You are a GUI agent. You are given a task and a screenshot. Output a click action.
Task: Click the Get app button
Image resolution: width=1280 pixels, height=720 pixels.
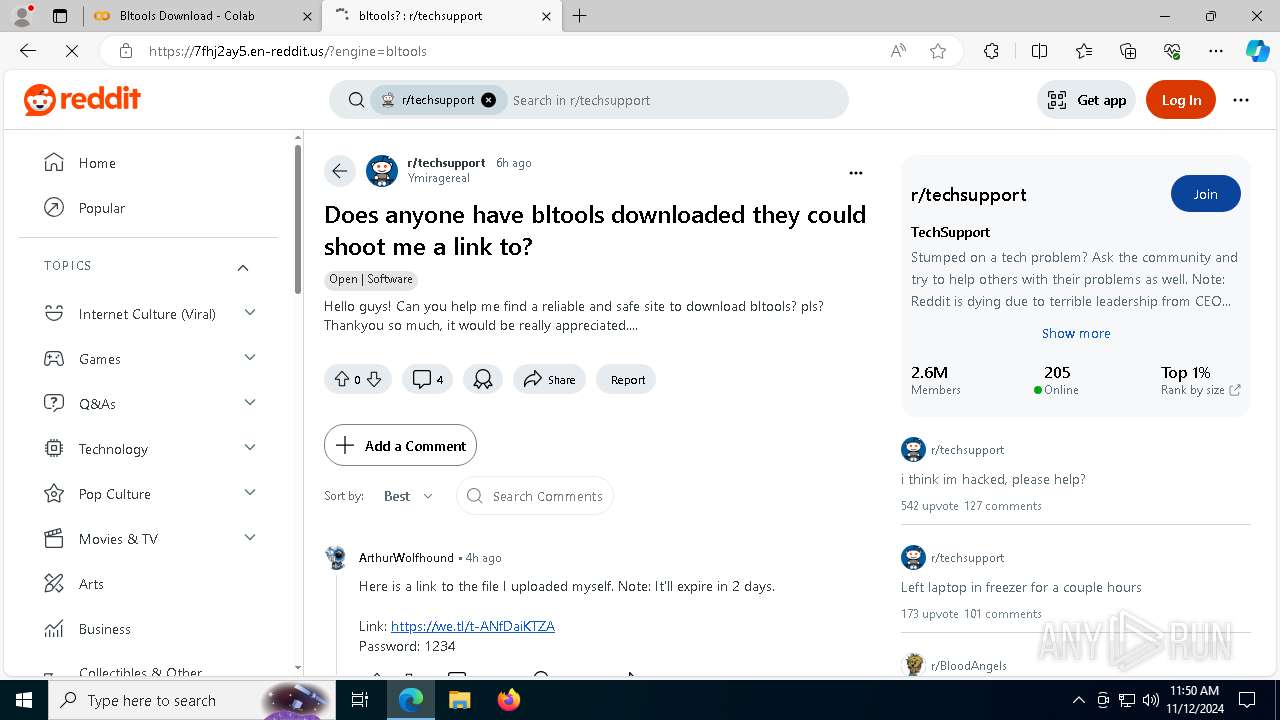(1087, 100)
